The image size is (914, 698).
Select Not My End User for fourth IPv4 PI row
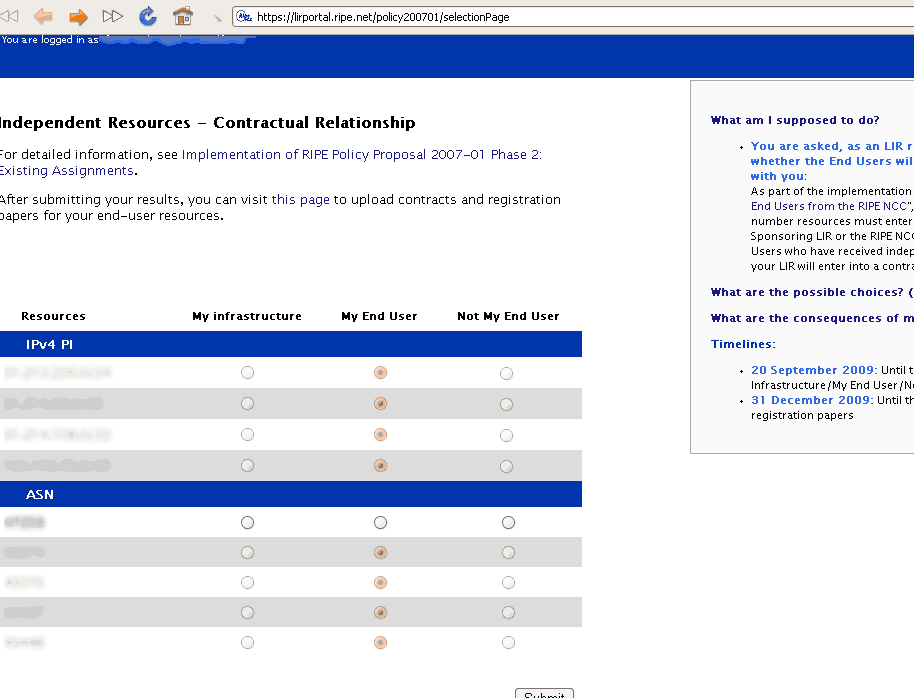(x=507, y=466)
